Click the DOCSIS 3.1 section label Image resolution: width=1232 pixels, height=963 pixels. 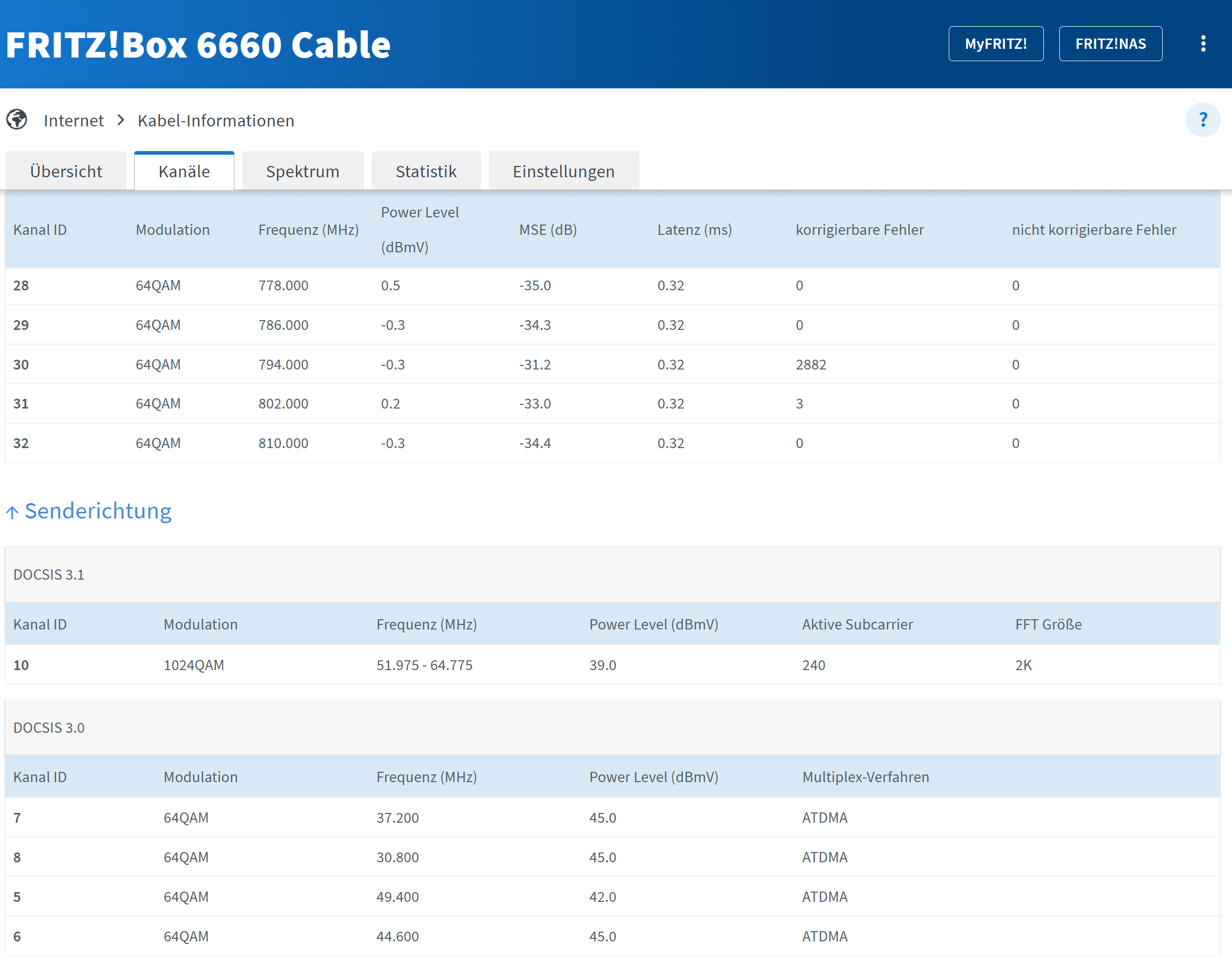click(48, 575)
